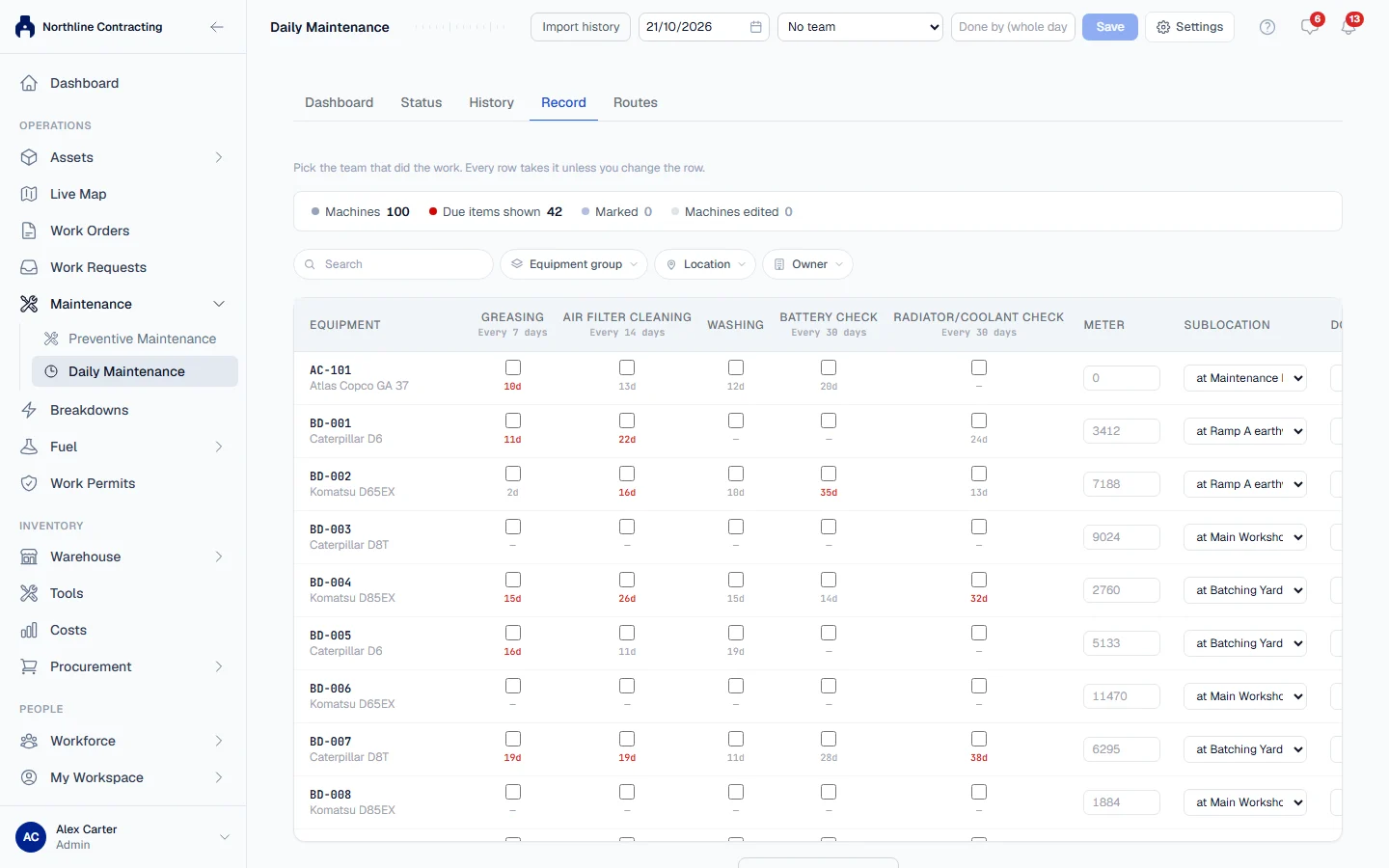Check Battery Check box for BD-002
The width and height of the screenshot is (1389, 868).
tap(829, 474)
